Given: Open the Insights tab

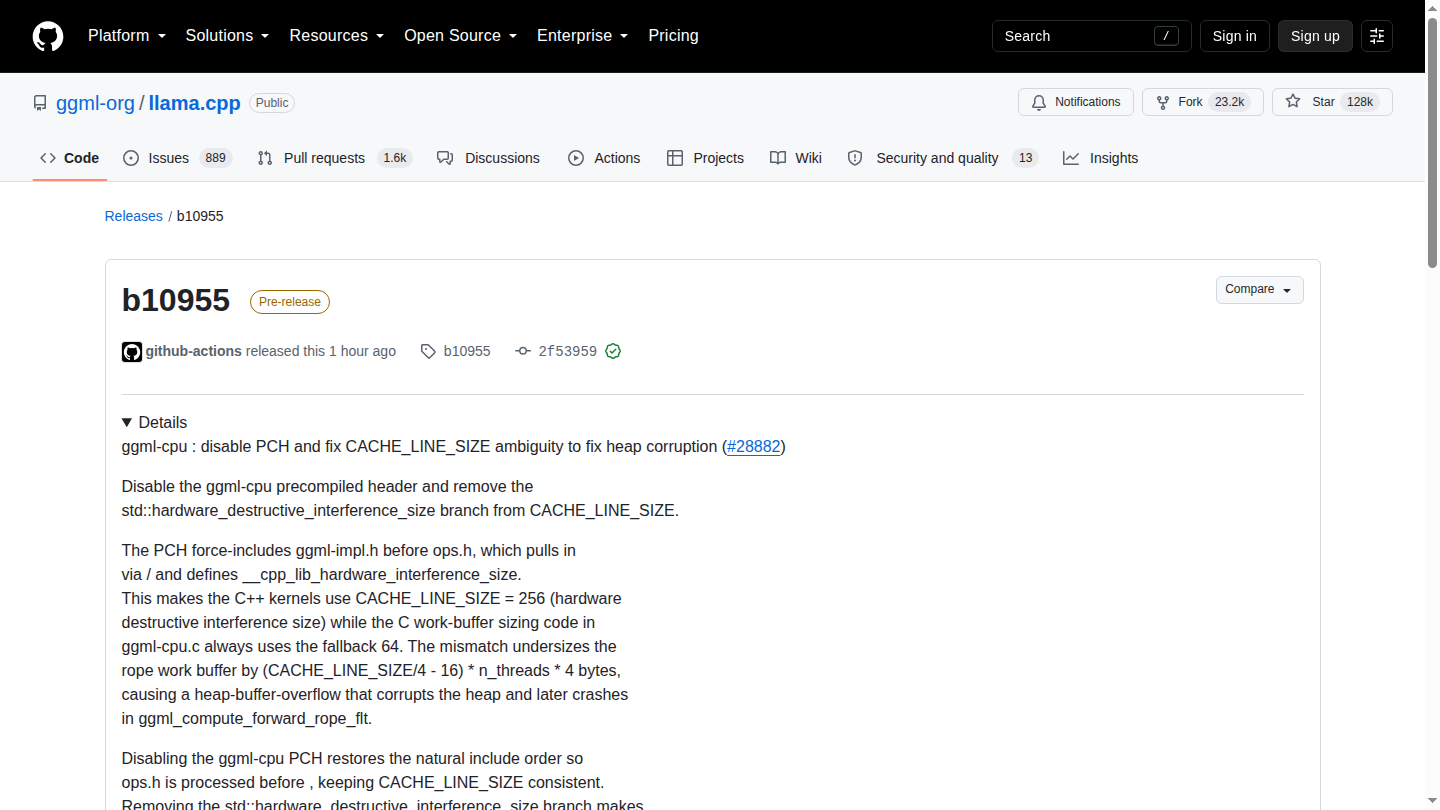Looking at the screenshot, I should click(x=1101, y=158).
